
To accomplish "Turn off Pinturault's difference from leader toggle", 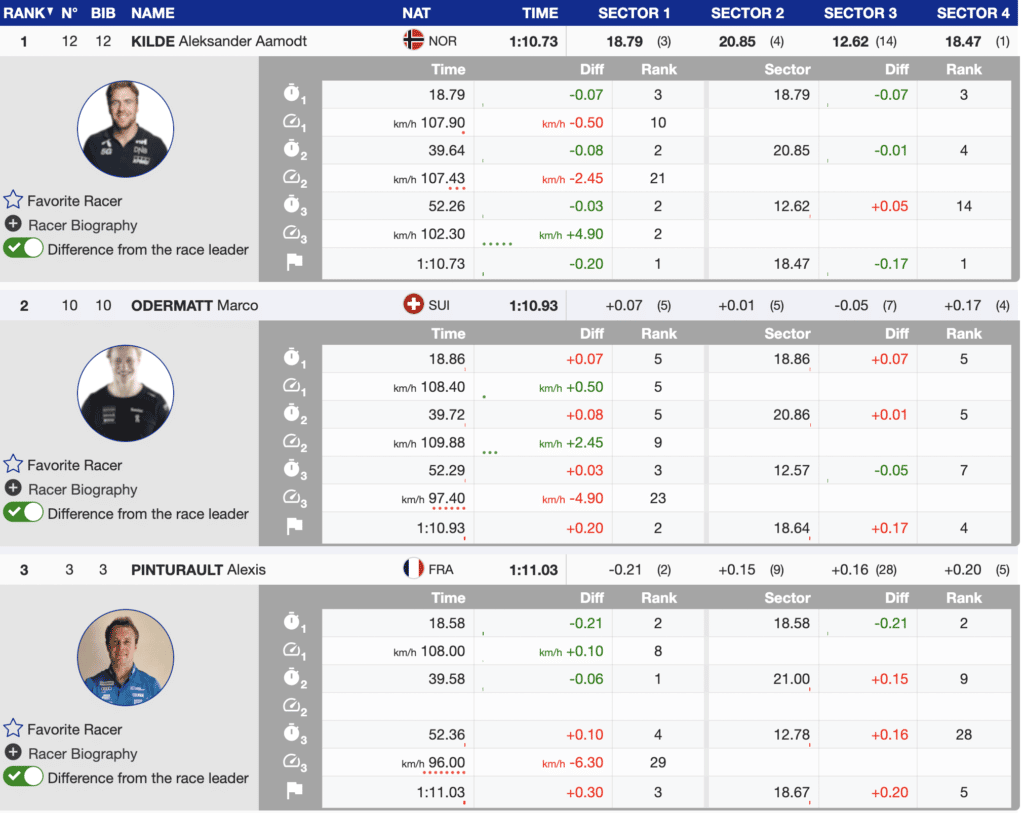I will (23, 777).
